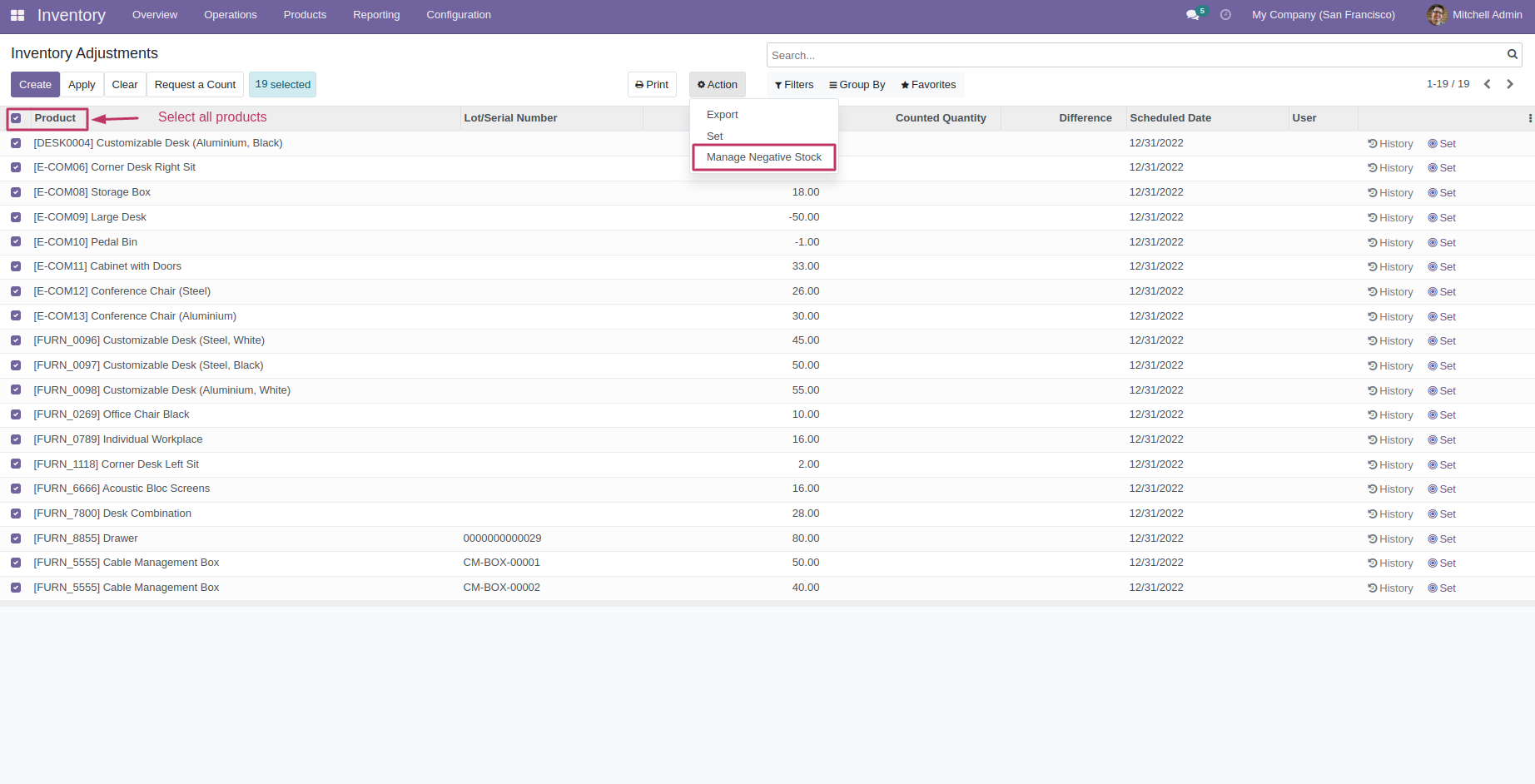The image size is (1535, 784).
Task: Open the Print dropdown
Action: coord(652,85)
